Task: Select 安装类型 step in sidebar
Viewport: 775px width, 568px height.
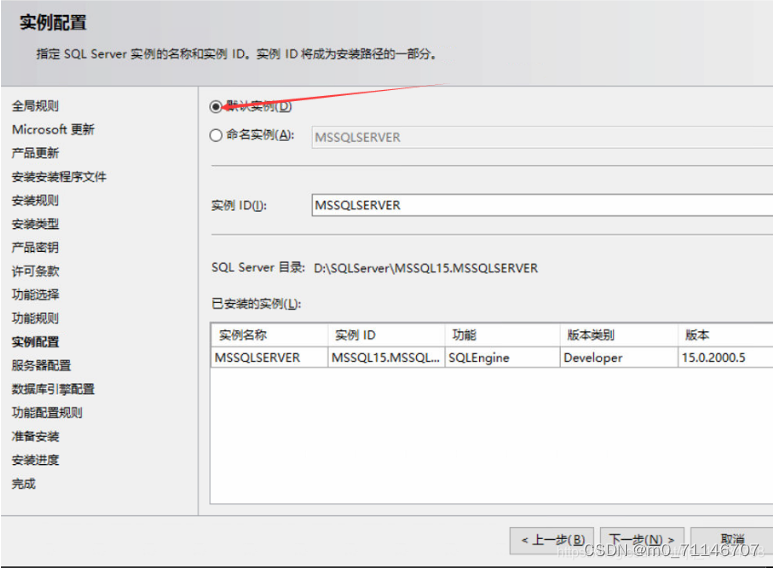Action: pyautogui.click(x=36, y=224)
